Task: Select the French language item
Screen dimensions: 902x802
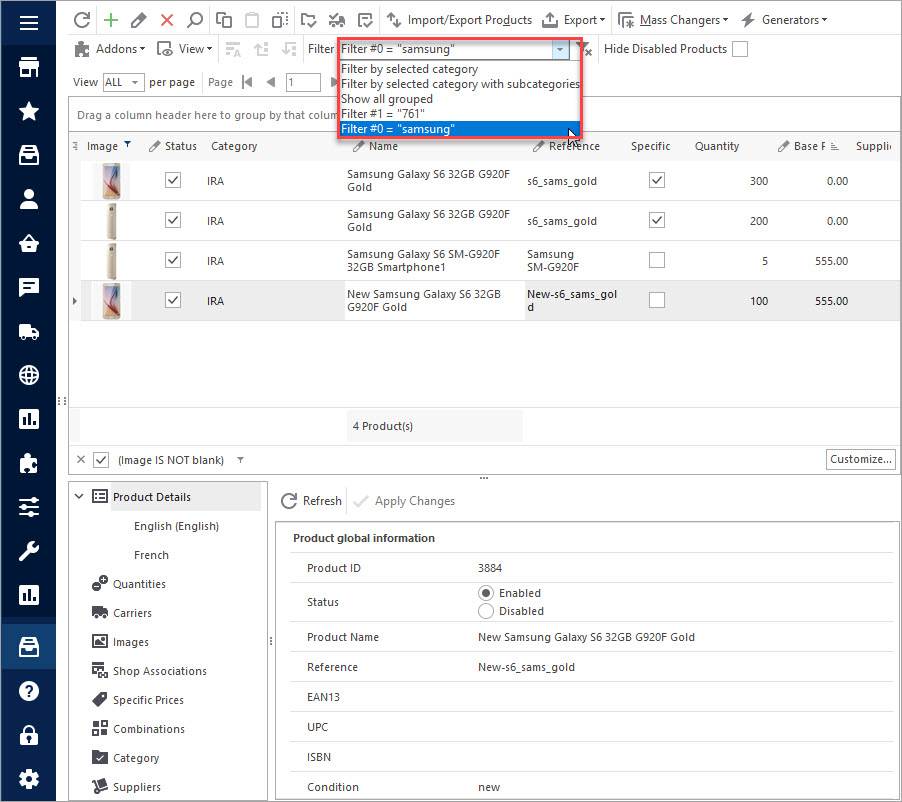Action: [x=151, y=555]
